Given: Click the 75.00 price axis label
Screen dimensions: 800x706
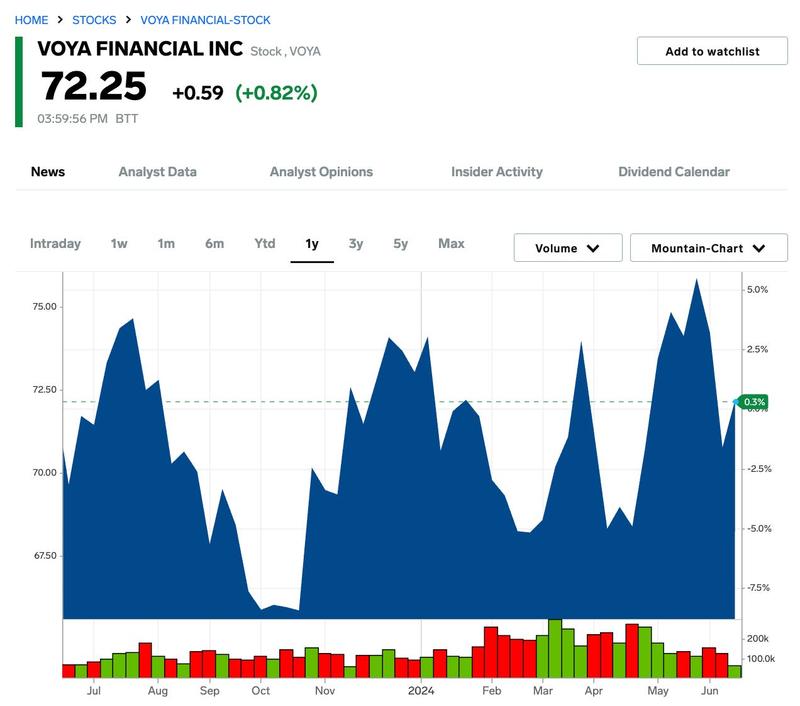Looking at the screenshot, I should [x=44, y=307].
